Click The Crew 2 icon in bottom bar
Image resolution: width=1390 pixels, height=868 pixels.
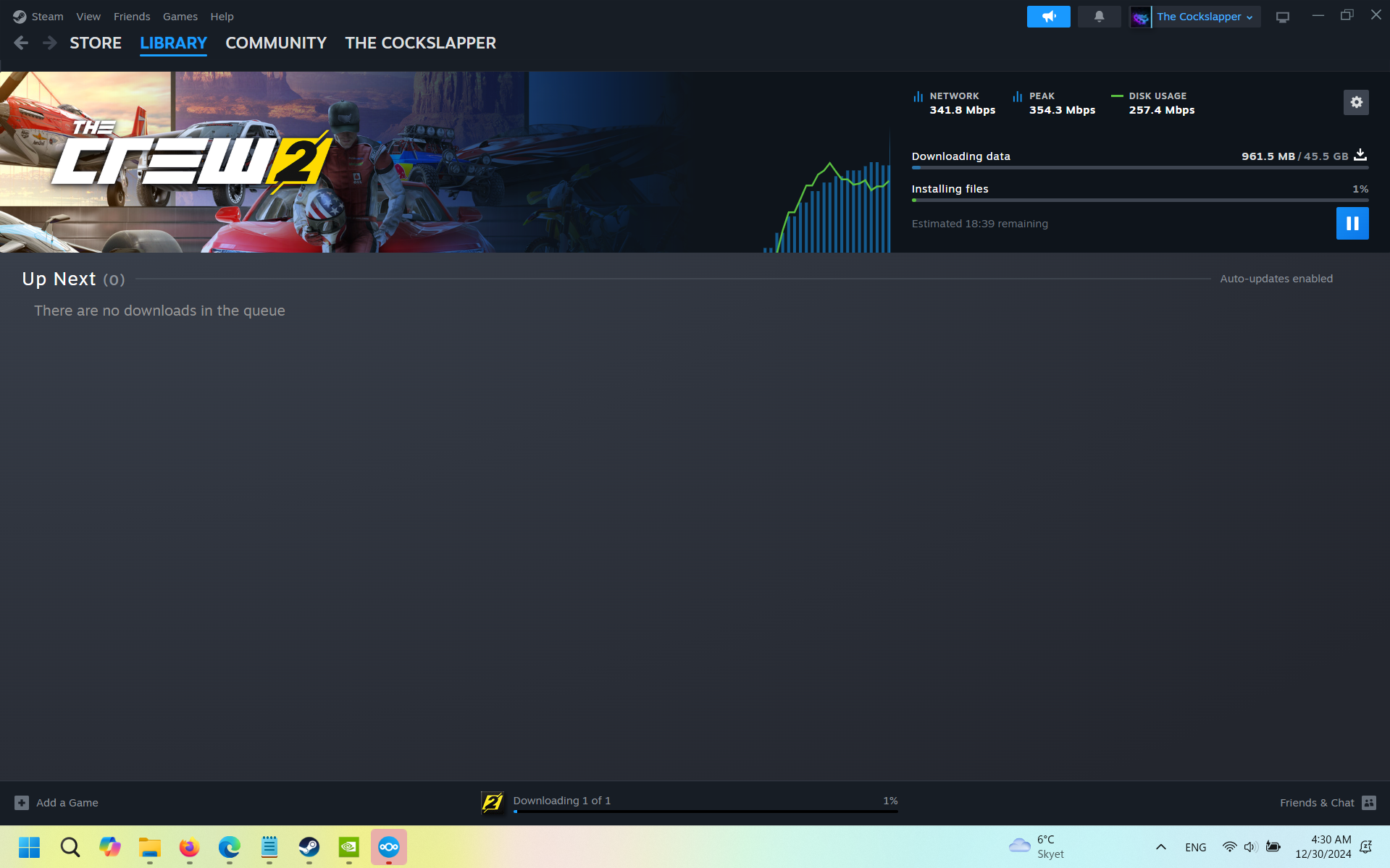pos(493,802)
